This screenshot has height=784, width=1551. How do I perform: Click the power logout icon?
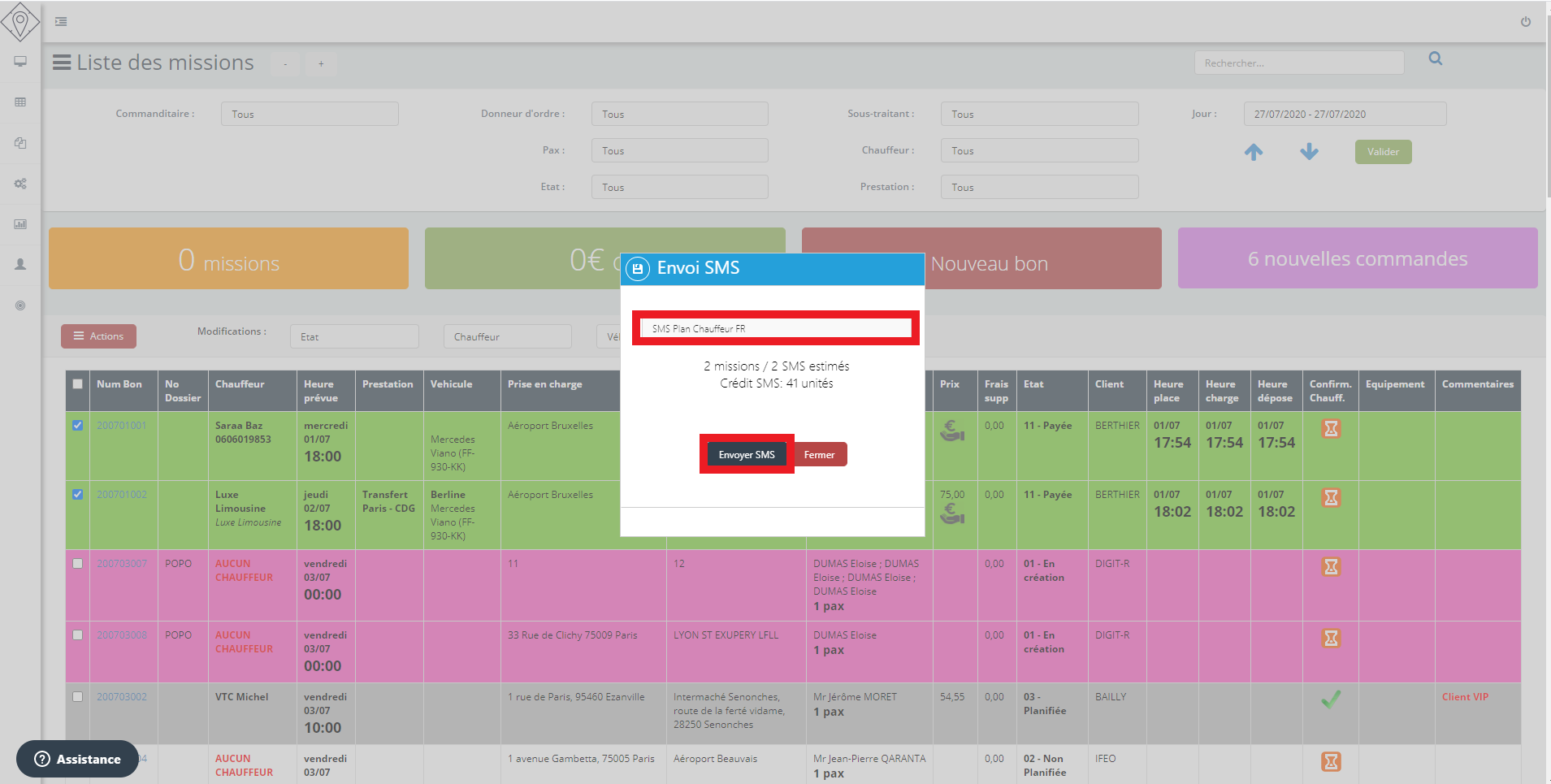[x=1525, y=22]
